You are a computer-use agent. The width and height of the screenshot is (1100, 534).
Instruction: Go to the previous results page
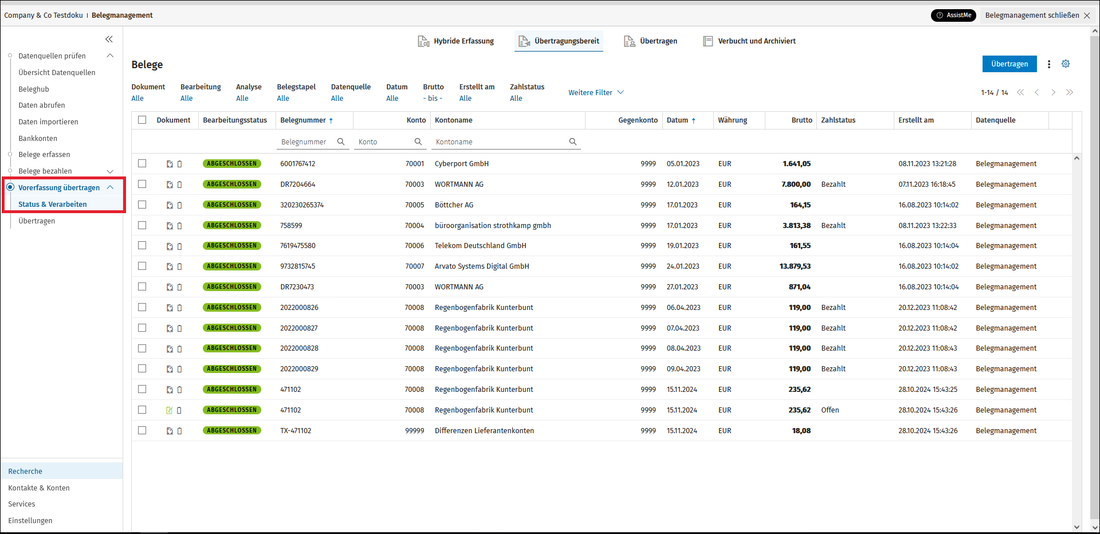pos(1037,93)
